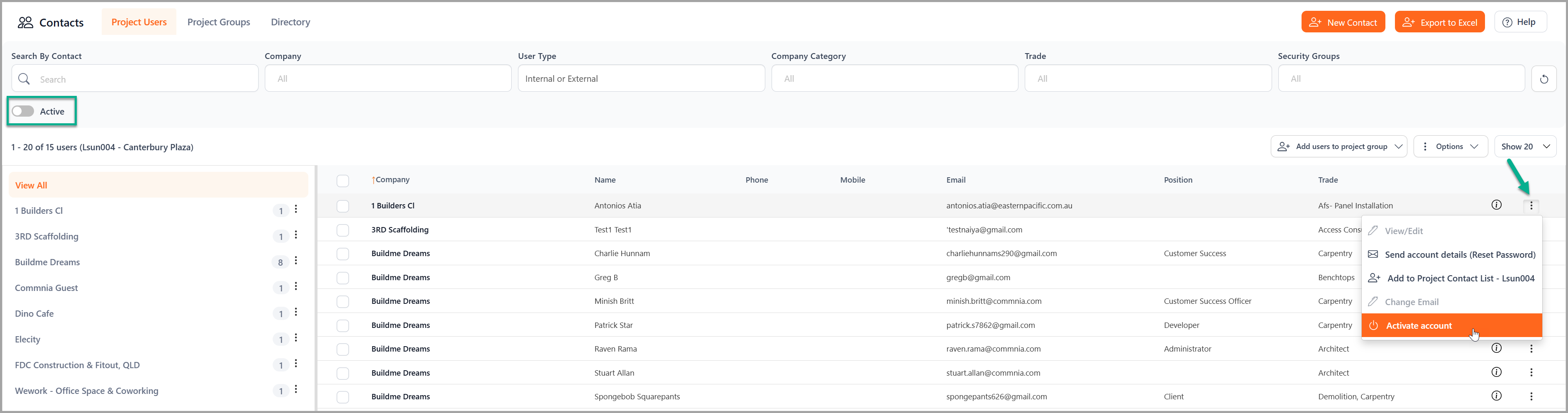This screenshot has width=1568, height=413.
Task: Open kebab menu for 3RD Scaffolding company
Action: [296, 235]
